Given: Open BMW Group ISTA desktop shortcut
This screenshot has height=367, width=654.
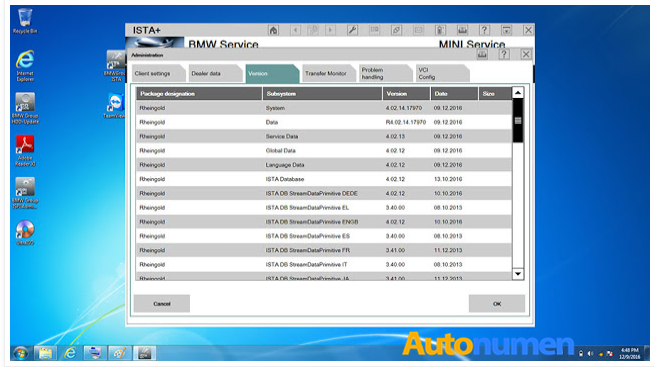Looking at the screenshot, I should tap(115, 66).
